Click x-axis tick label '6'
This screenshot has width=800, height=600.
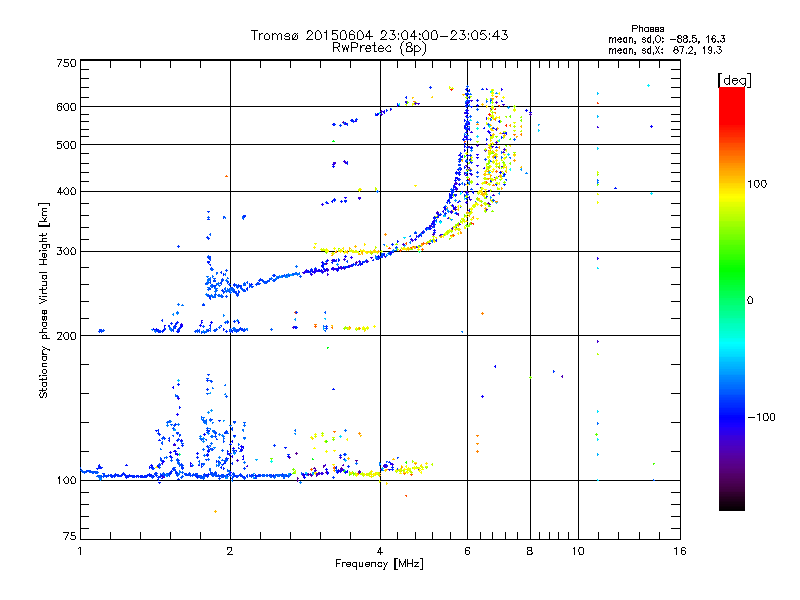(x=468, y=551)
